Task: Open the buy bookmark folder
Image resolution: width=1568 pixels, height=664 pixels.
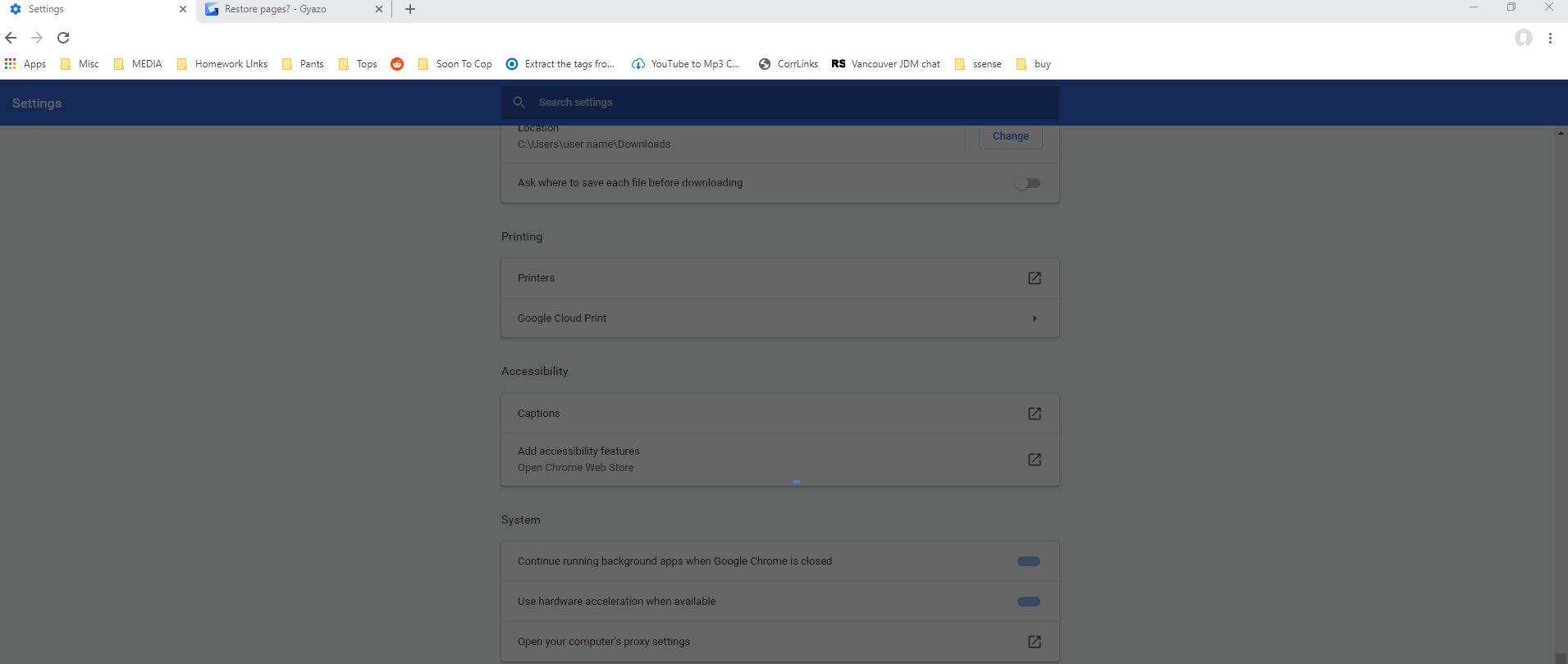Action: pos(1034,64)
